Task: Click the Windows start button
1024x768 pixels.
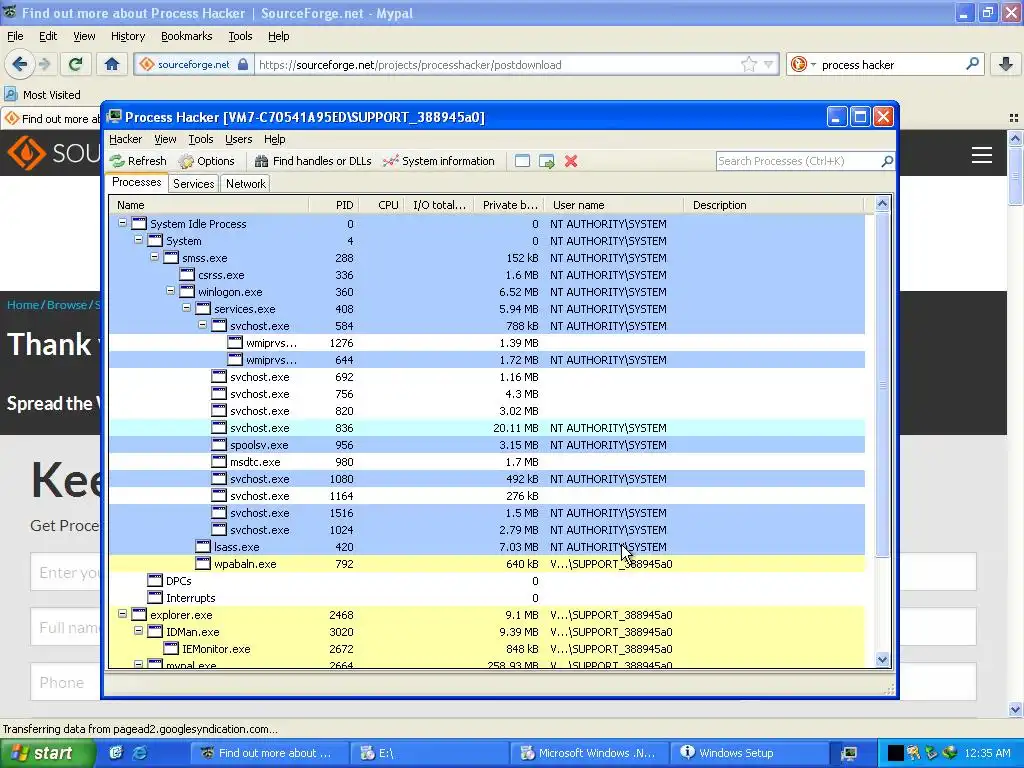Action: tap(48, 753)
